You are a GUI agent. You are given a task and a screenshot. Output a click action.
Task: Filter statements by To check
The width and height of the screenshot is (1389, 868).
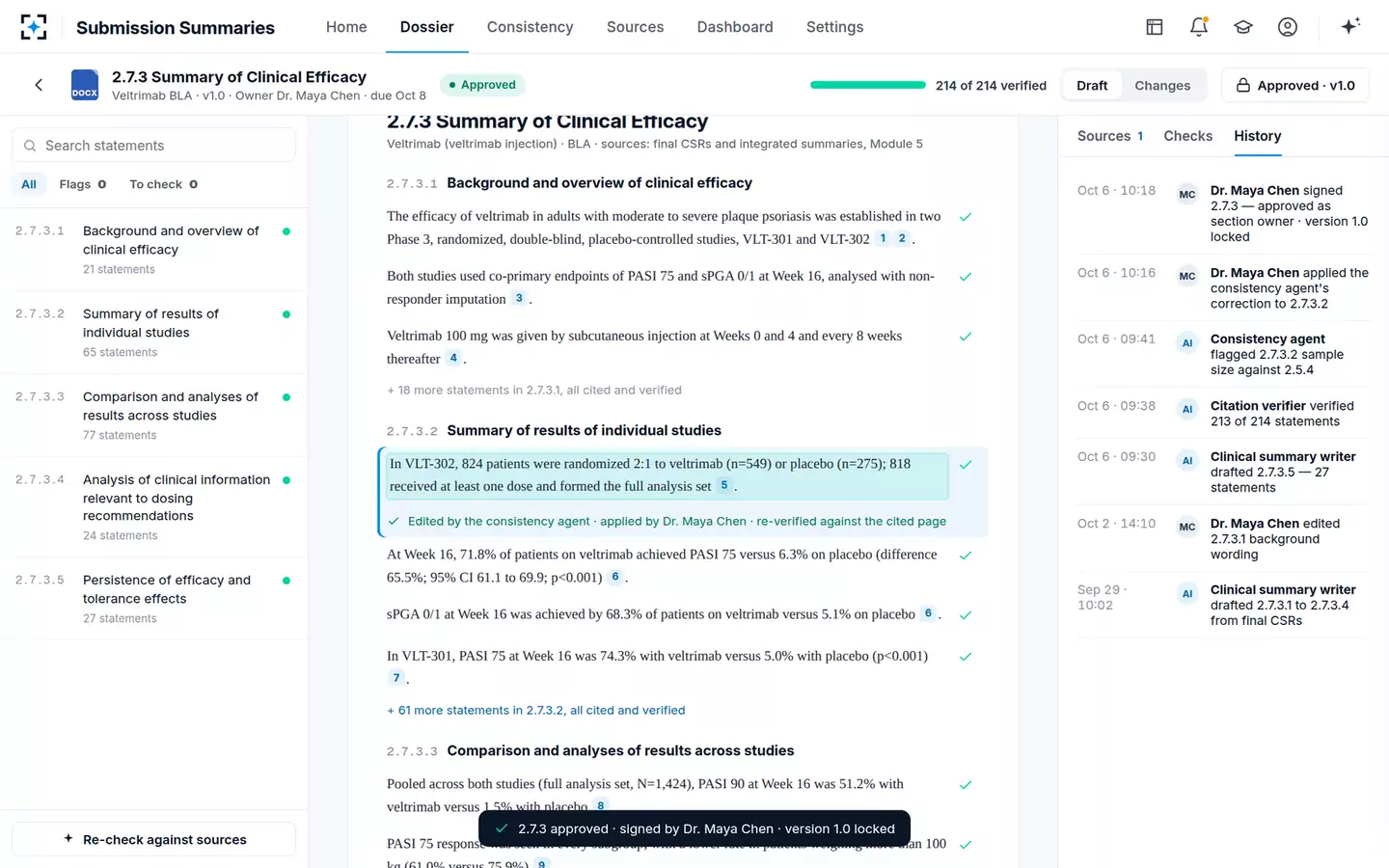pos(164,184)
